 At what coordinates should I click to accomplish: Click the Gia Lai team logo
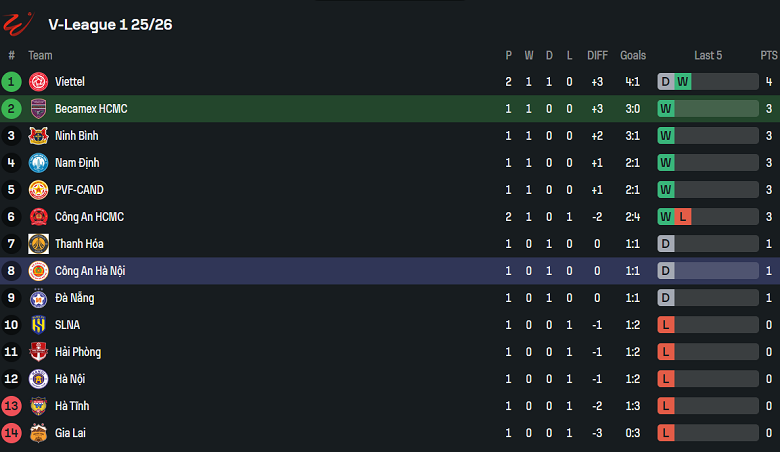[x=39, y=433]
